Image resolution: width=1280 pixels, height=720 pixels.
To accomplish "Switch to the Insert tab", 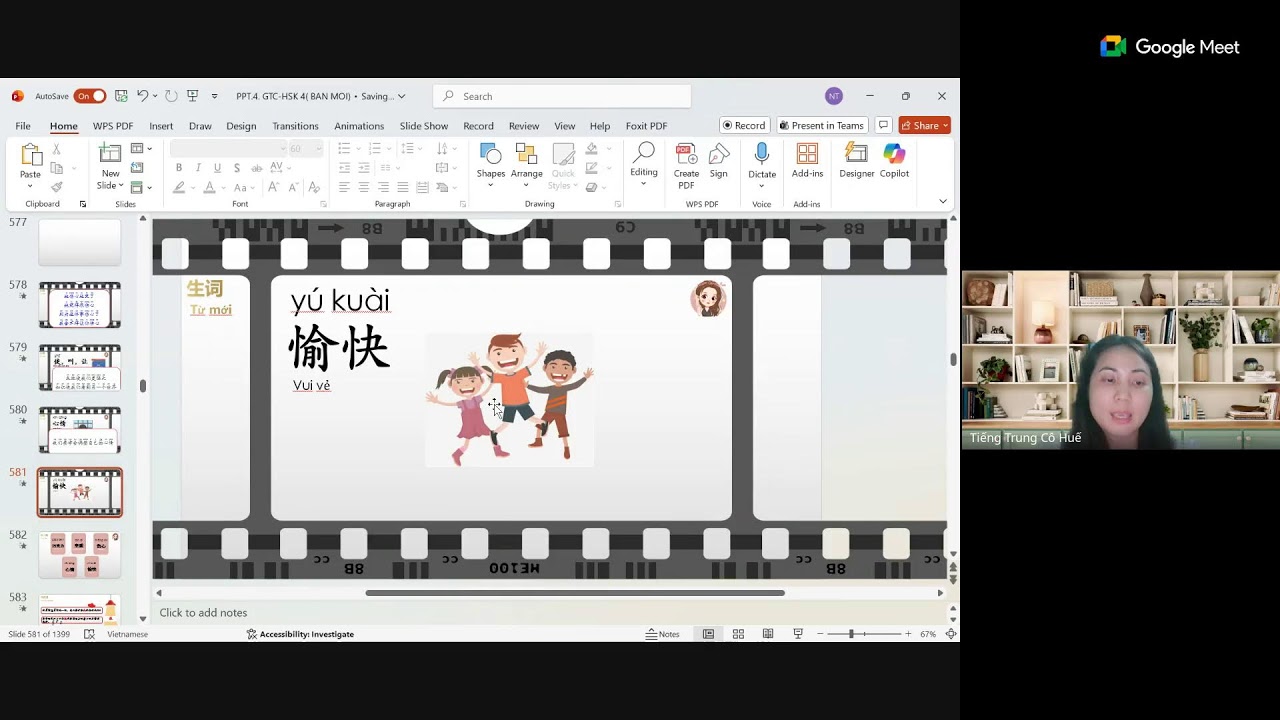I will tap(161, 126).
